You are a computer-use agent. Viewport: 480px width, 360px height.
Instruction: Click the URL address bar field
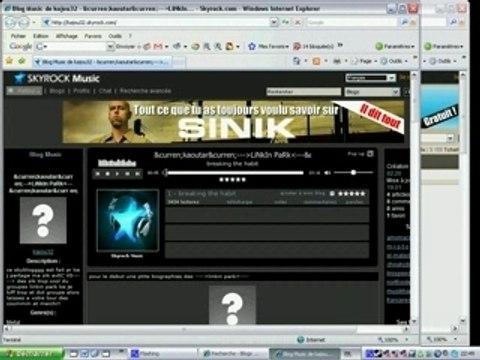pos(157,22)
